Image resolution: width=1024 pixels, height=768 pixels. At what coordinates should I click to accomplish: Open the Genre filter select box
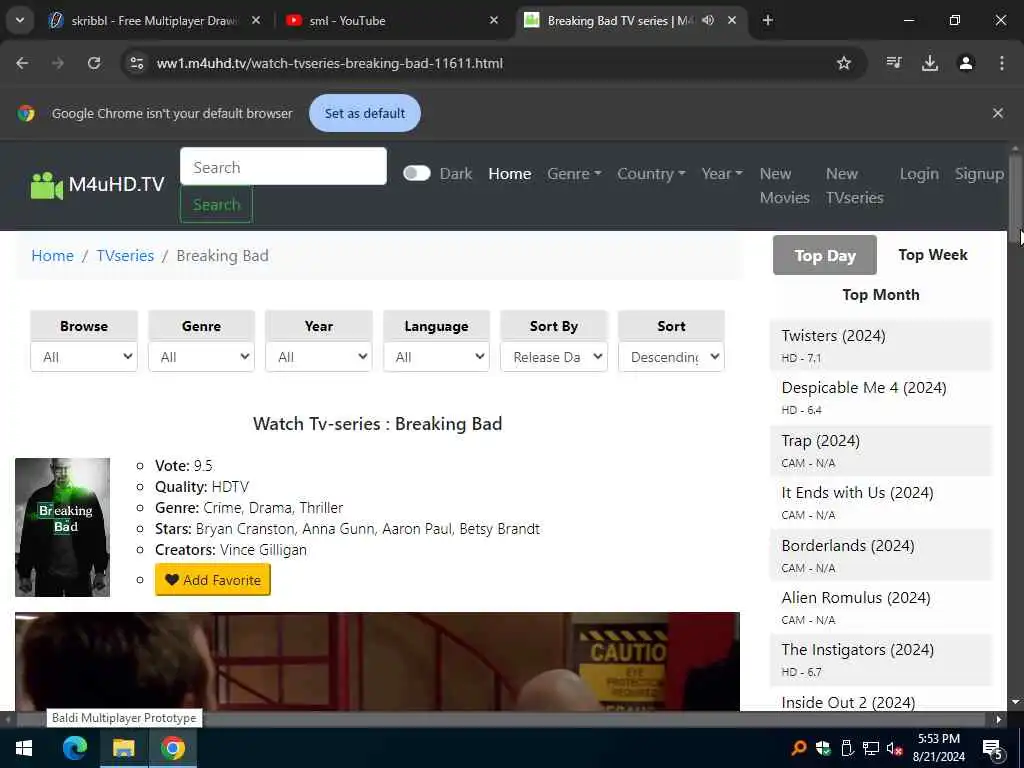(201, 357)
